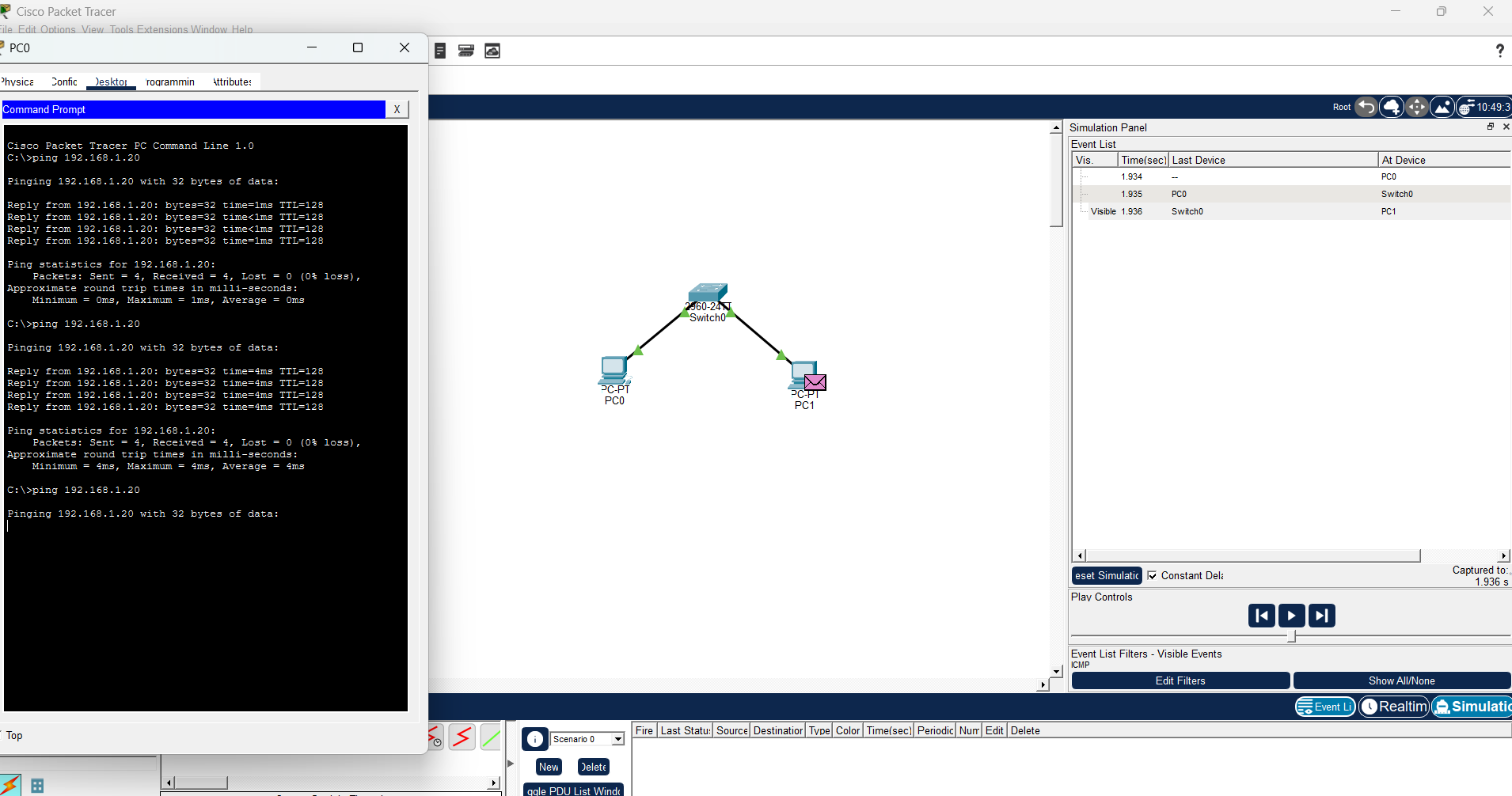The width and height of the screenshot is (1512, 796).
Task: Click the envelope PDU icon on PC1
Action: [815, 382]
